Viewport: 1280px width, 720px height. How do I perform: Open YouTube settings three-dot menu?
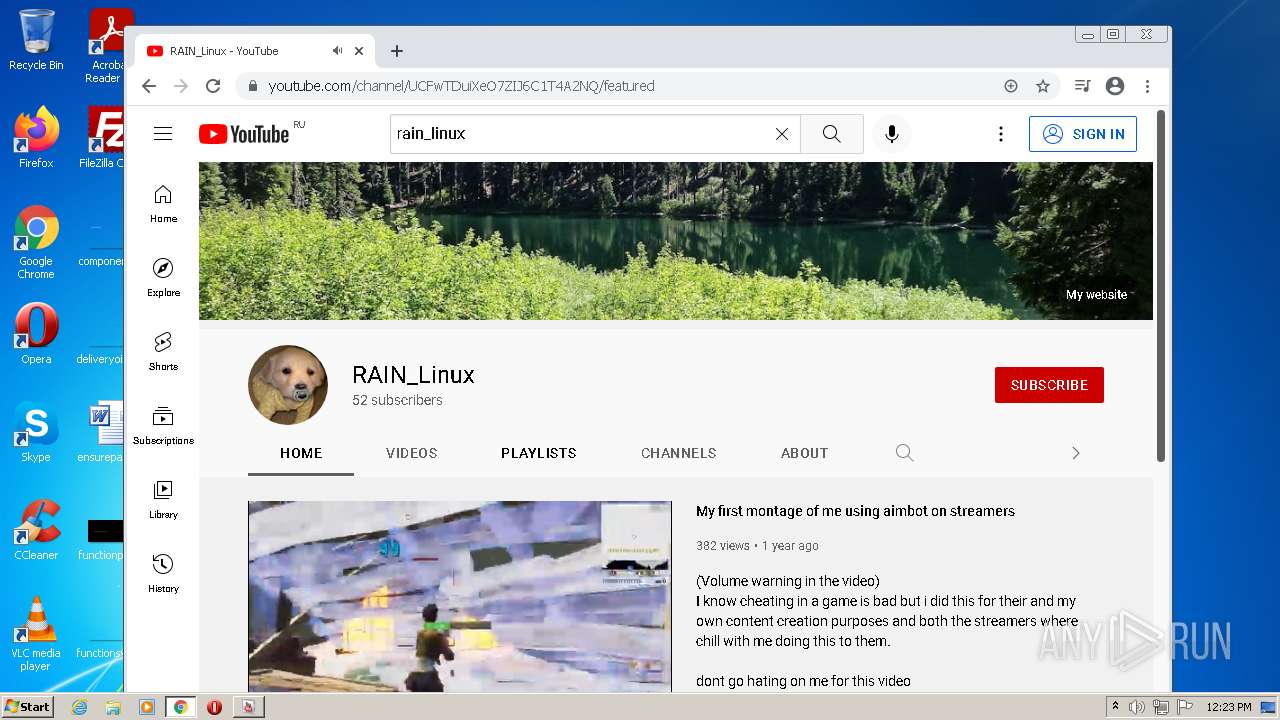(x=1000, y=134)
